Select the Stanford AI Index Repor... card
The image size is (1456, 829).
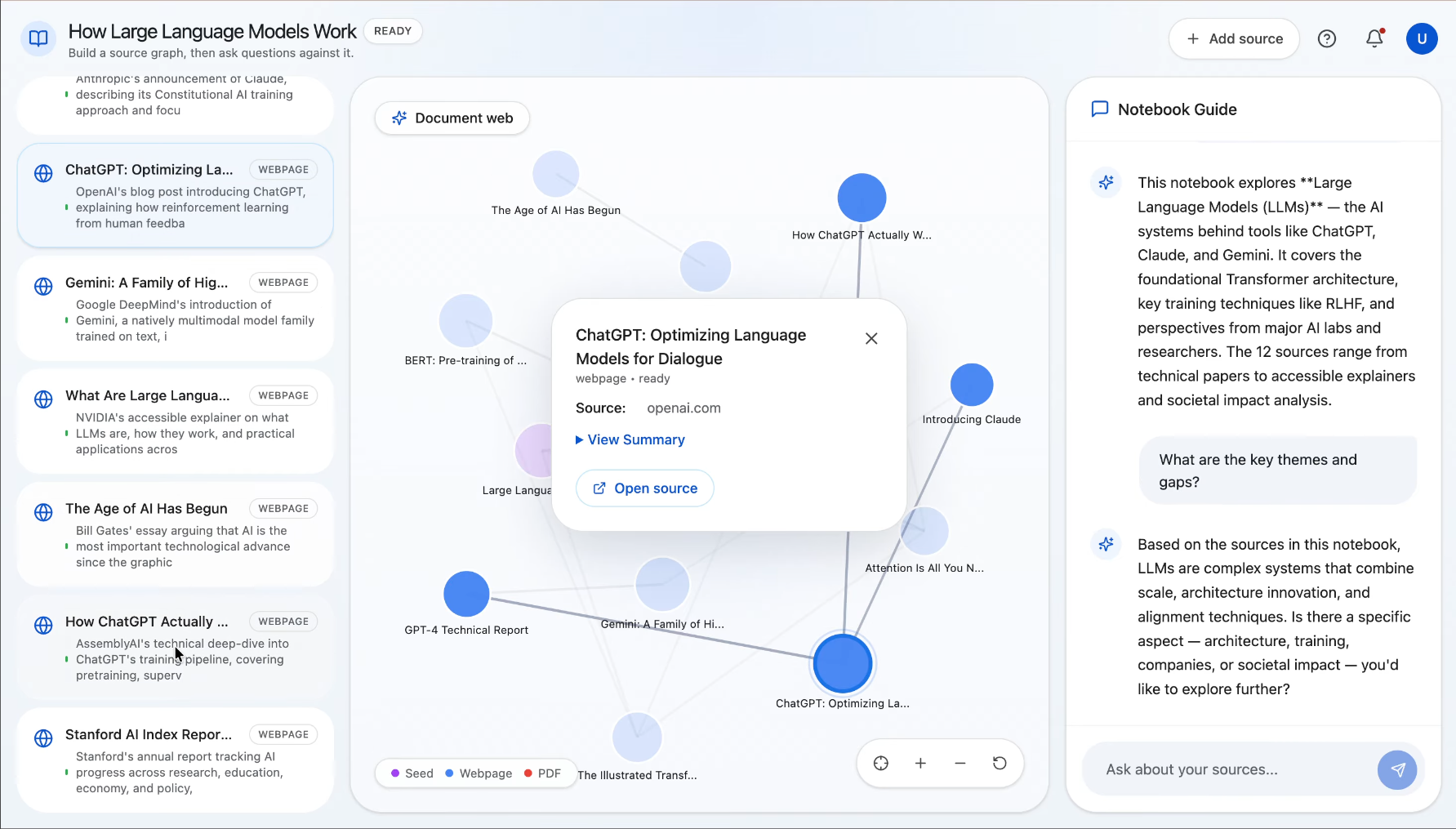(176, 760)
